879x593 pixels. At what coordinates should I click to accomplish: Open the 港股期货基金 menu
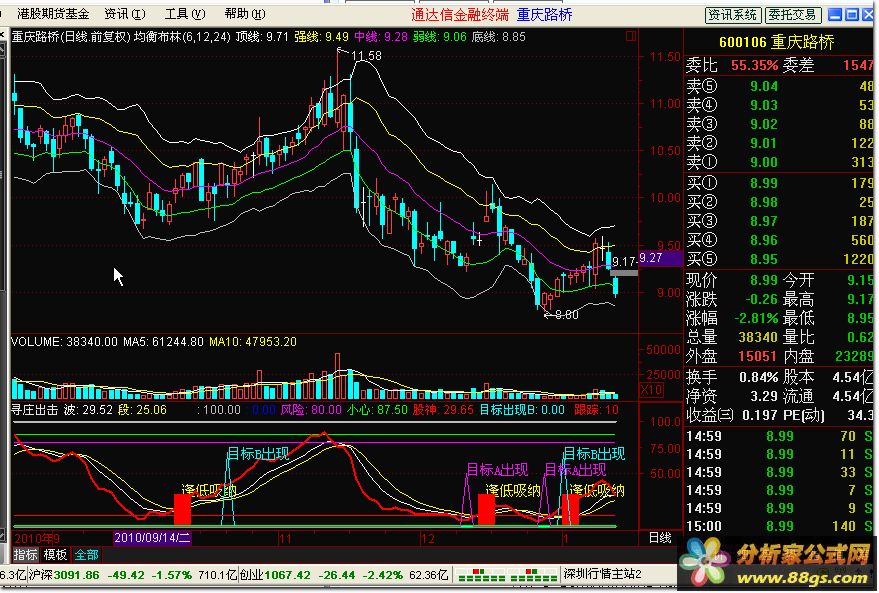click(53, 13)
